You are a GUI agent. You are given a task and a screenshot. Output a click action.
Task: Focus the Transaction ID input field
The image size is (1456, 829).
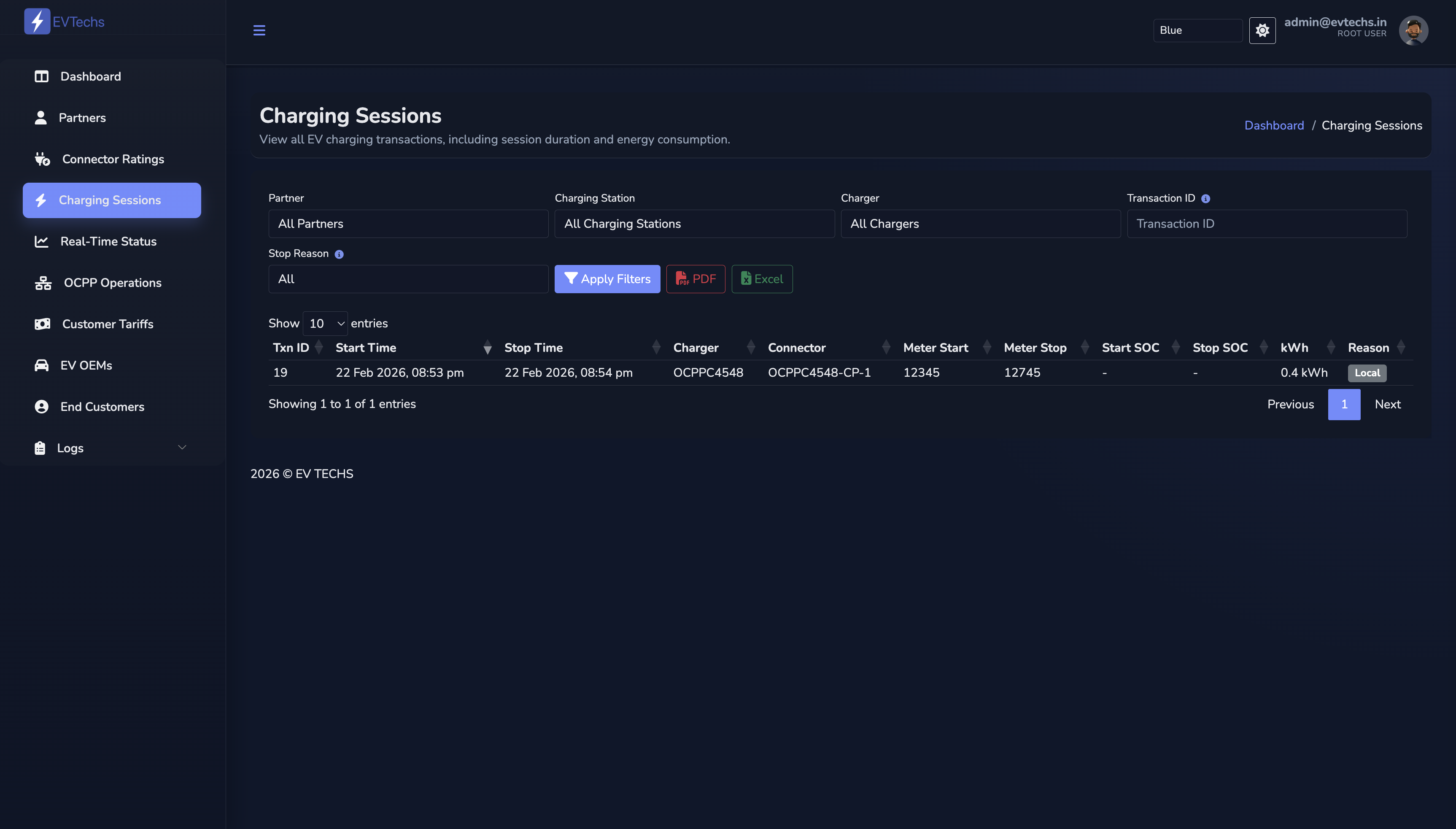pos(1267,224)
